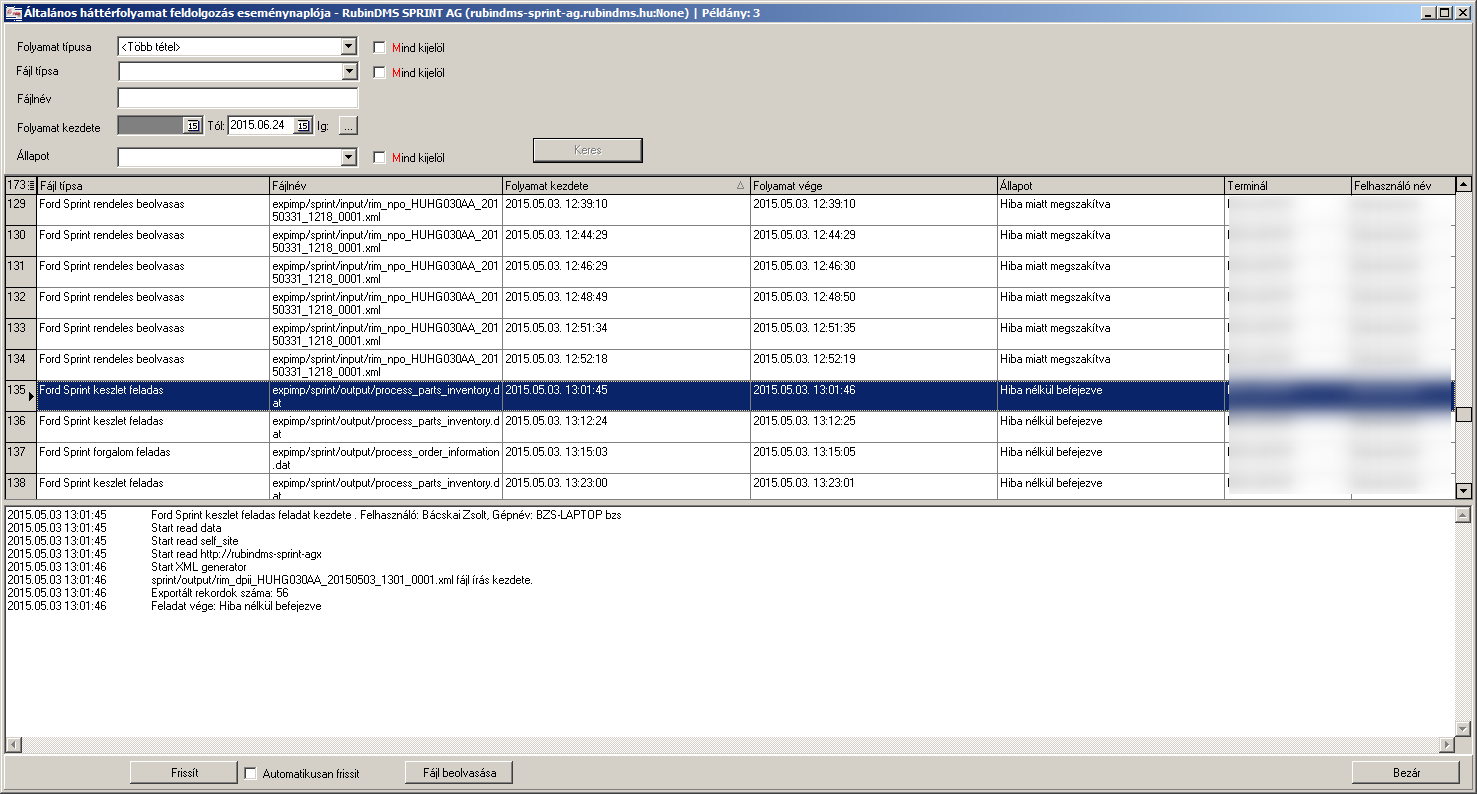
Task: Click grid vertical scrollbar up arrow
Action: pyautogui.click(x=1463, y=185)
